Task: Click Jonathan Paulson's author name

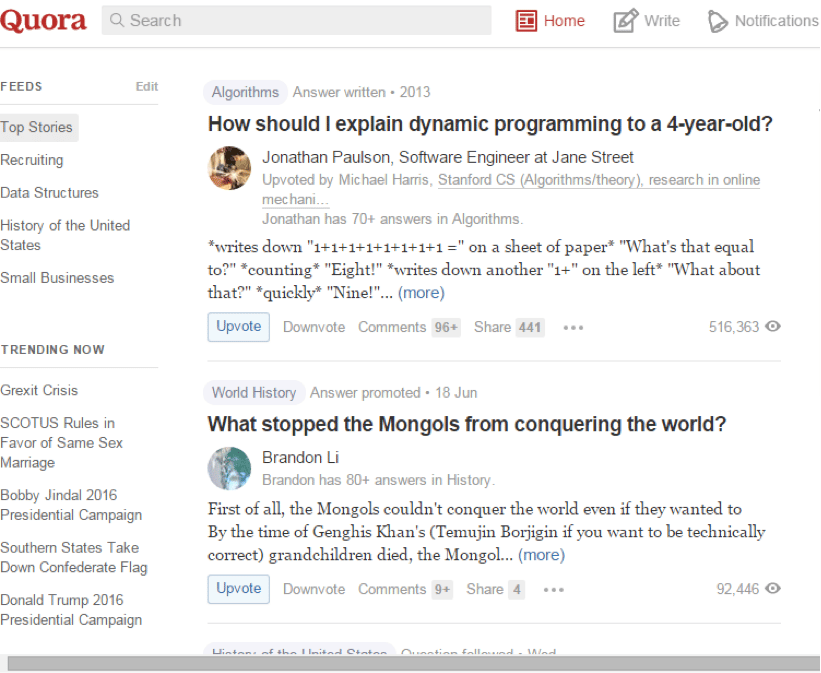Action: (326, 157)
